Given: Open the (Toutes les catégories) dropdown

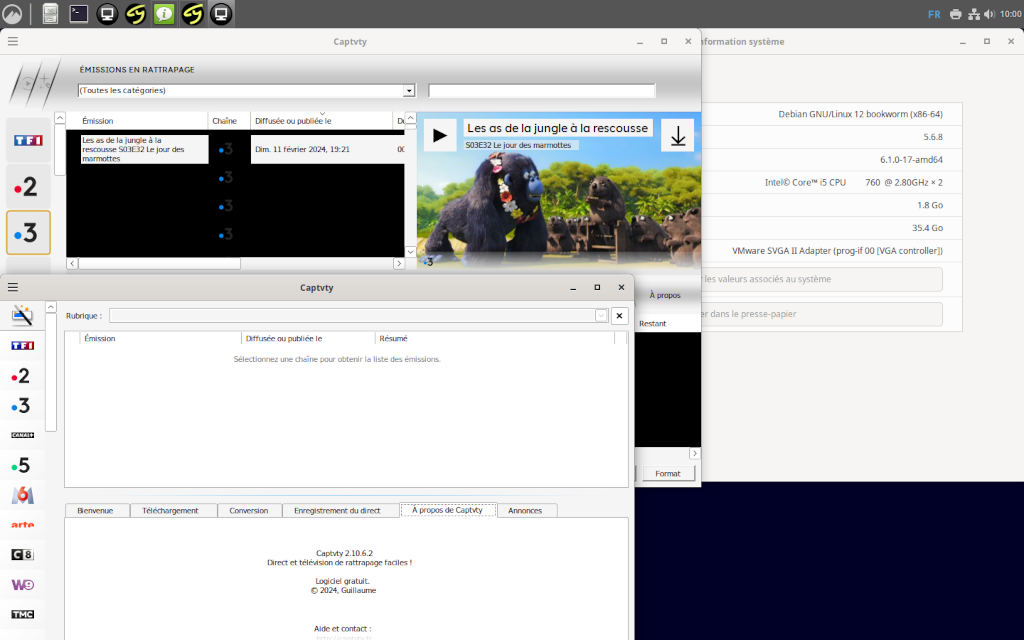Looking at the screenshot, I should click(x=409, y=90).
